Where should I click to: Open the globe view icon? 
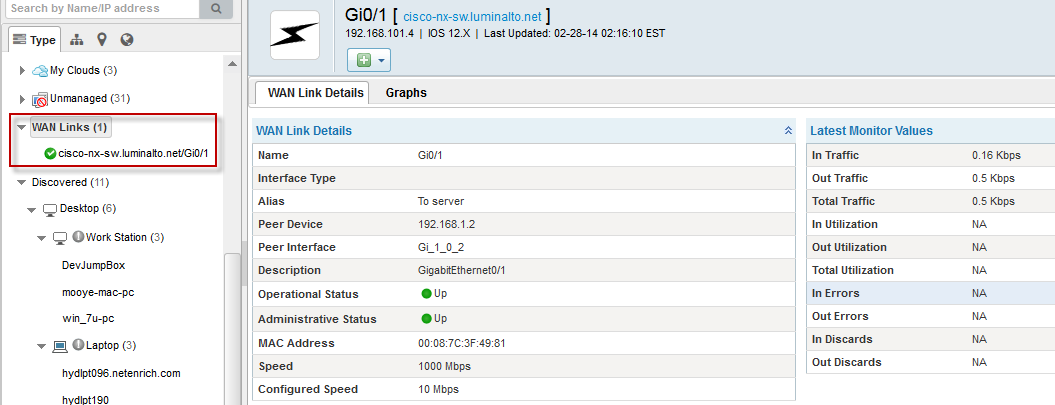pos(127,40)
